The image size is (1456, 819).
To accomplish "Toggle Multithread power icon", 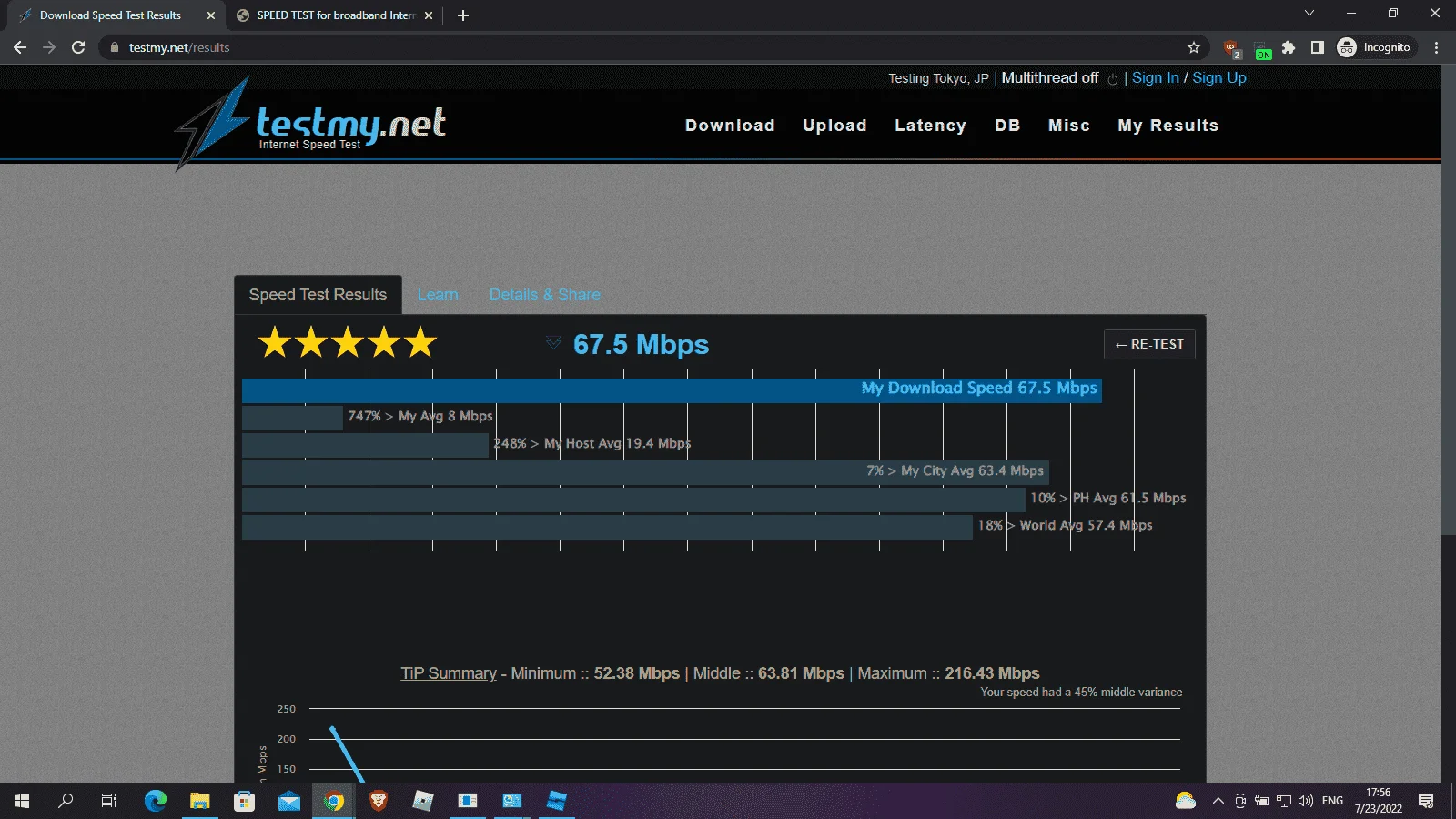I will (1113, 79).
